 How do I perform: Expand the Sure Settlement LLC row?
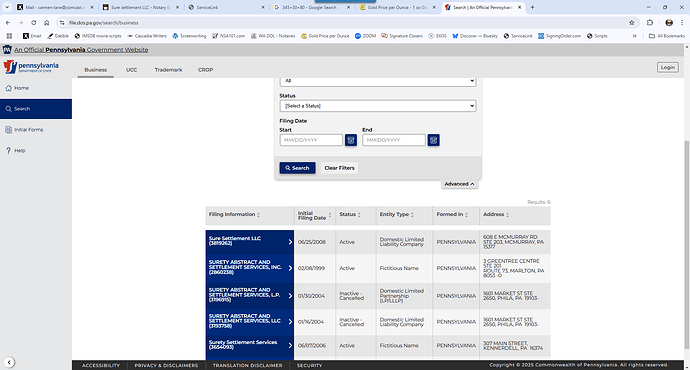click(x=250, y=242)
